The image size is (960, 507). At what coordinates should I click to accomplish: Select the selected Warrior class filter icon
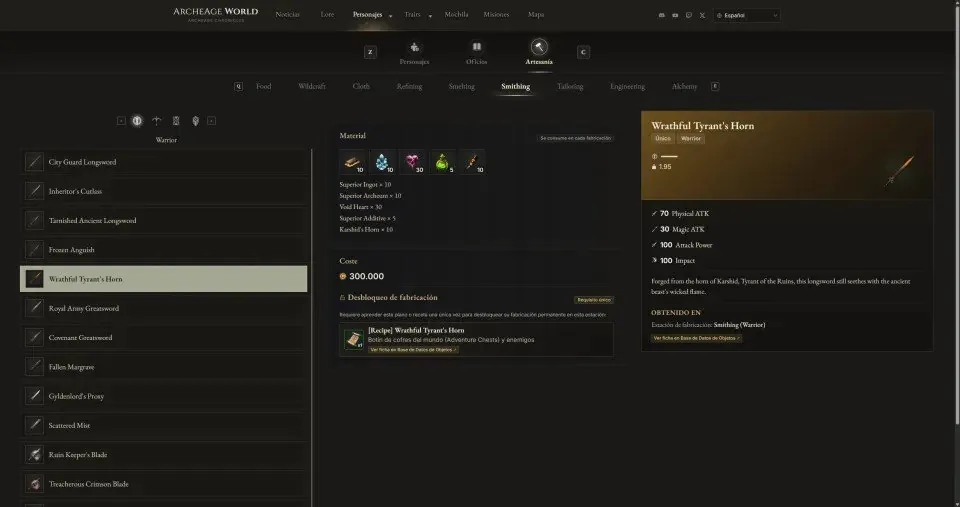(137, 121)
